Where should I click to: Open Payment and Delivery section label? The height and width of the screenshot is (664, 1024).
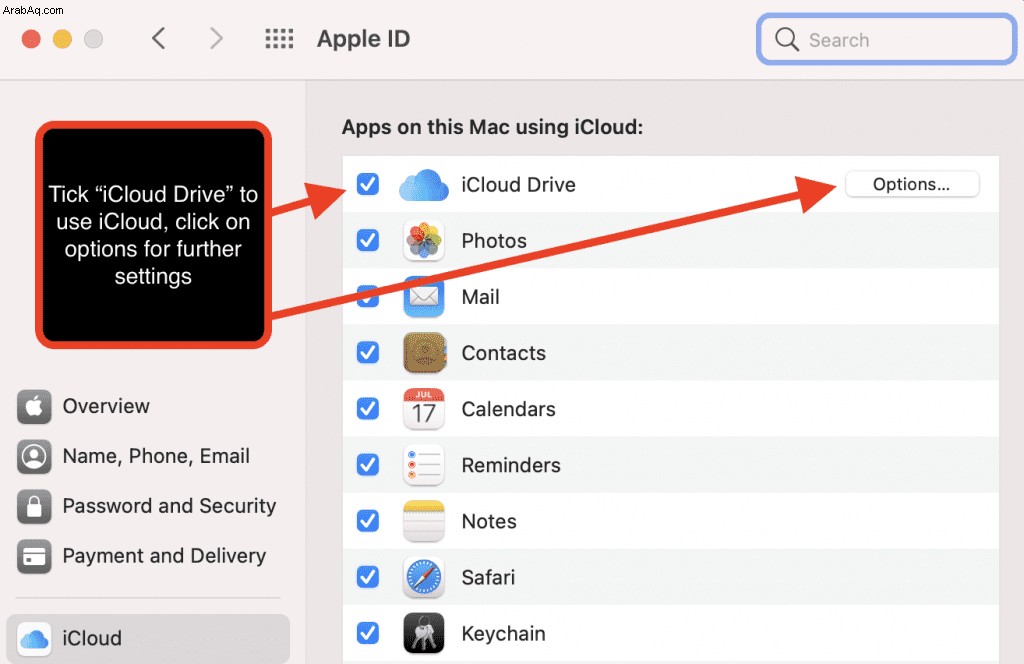pyautogui.click(x=164, y=556)
